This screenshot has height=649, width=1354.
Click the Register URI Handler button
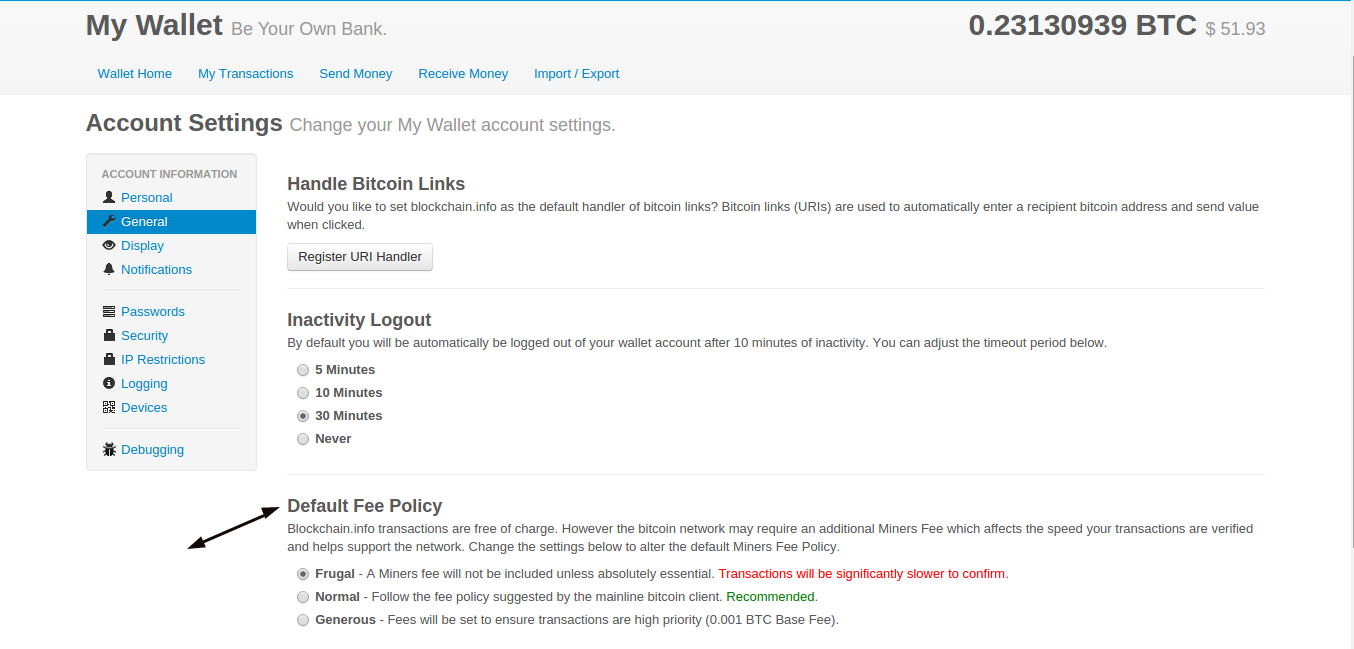point(360,257)
